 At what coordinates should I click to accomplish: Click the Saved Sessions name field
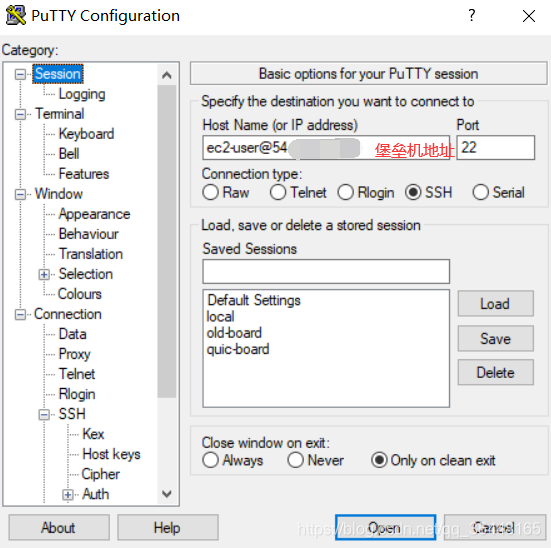point(326,271)
